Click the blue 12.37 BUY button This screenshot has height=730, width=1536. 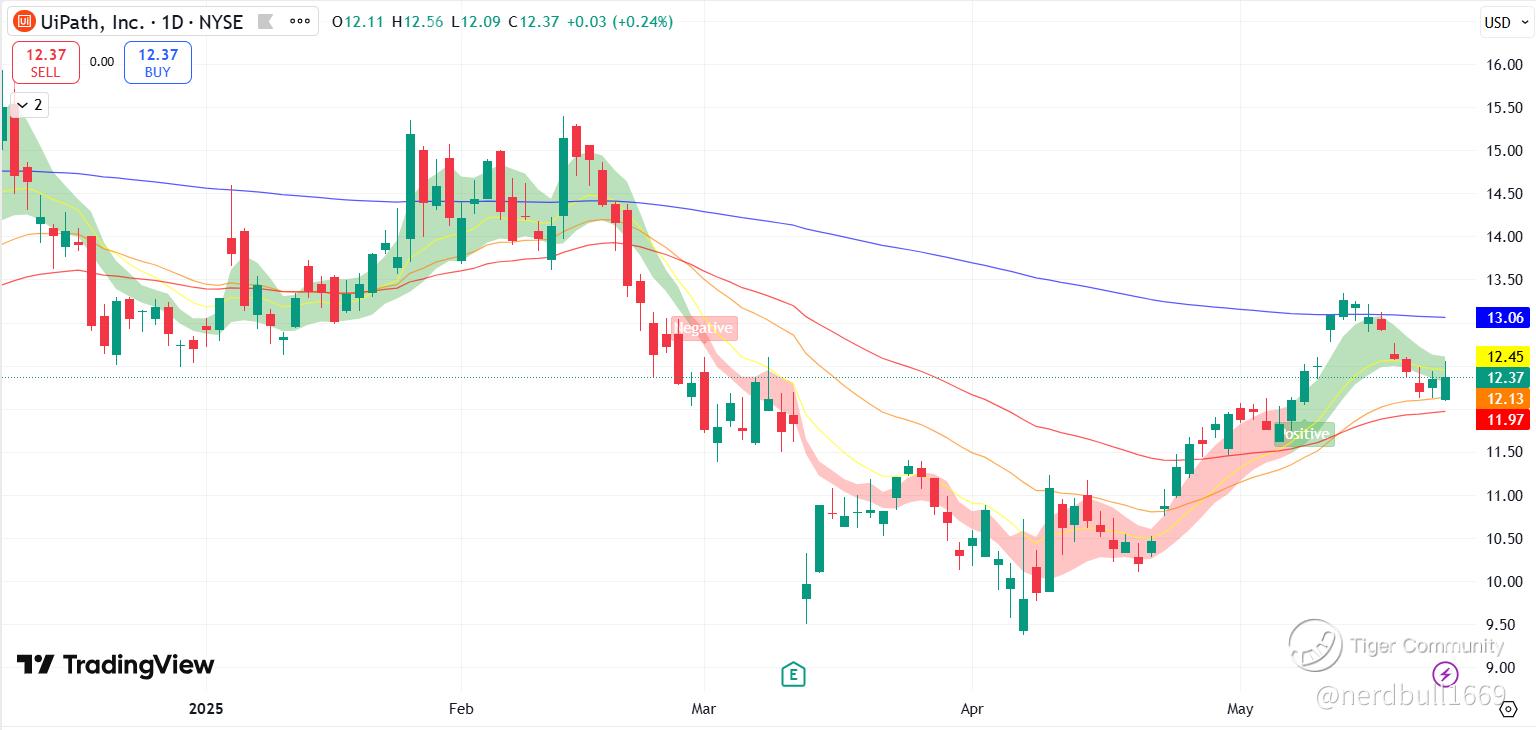(x=158, y=62)
